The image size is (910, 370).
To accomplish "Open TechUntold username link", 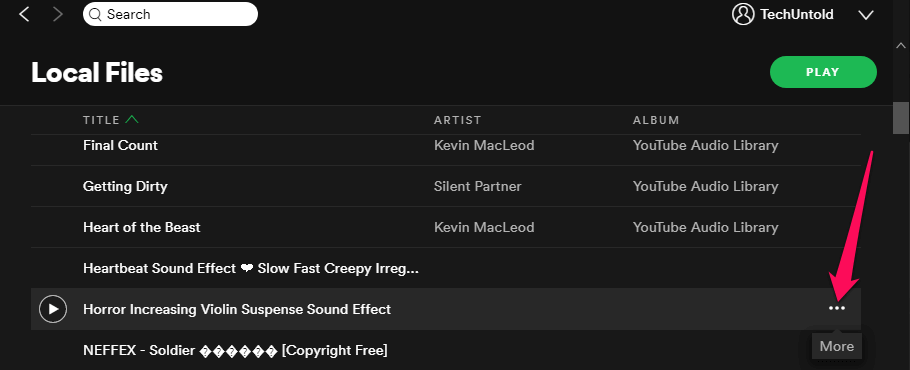I will tap(797, 14).
